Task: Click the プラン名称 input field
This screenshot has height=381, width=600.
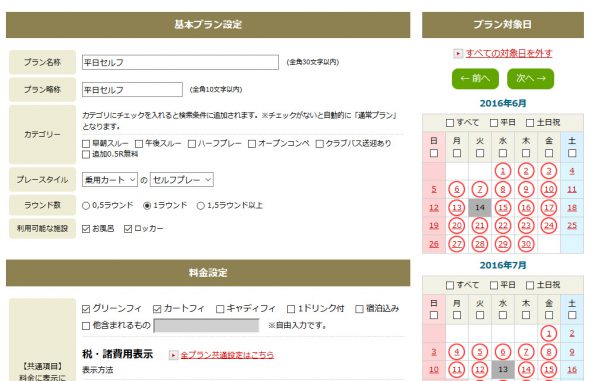Action: [180, 62]
